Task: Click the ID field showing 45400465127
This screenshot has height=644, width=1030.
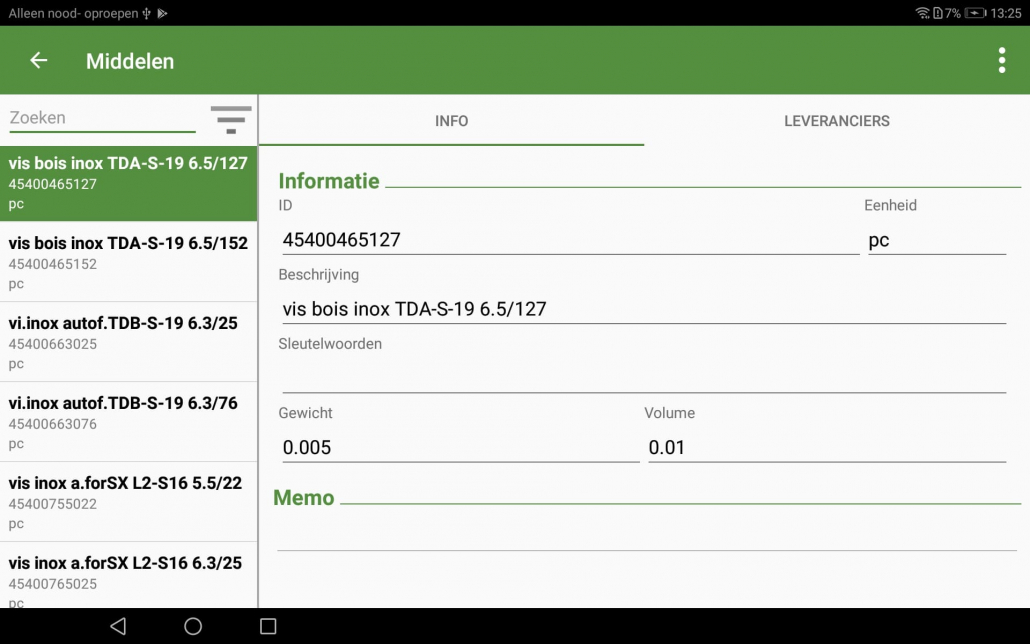Action: [570, 240]
